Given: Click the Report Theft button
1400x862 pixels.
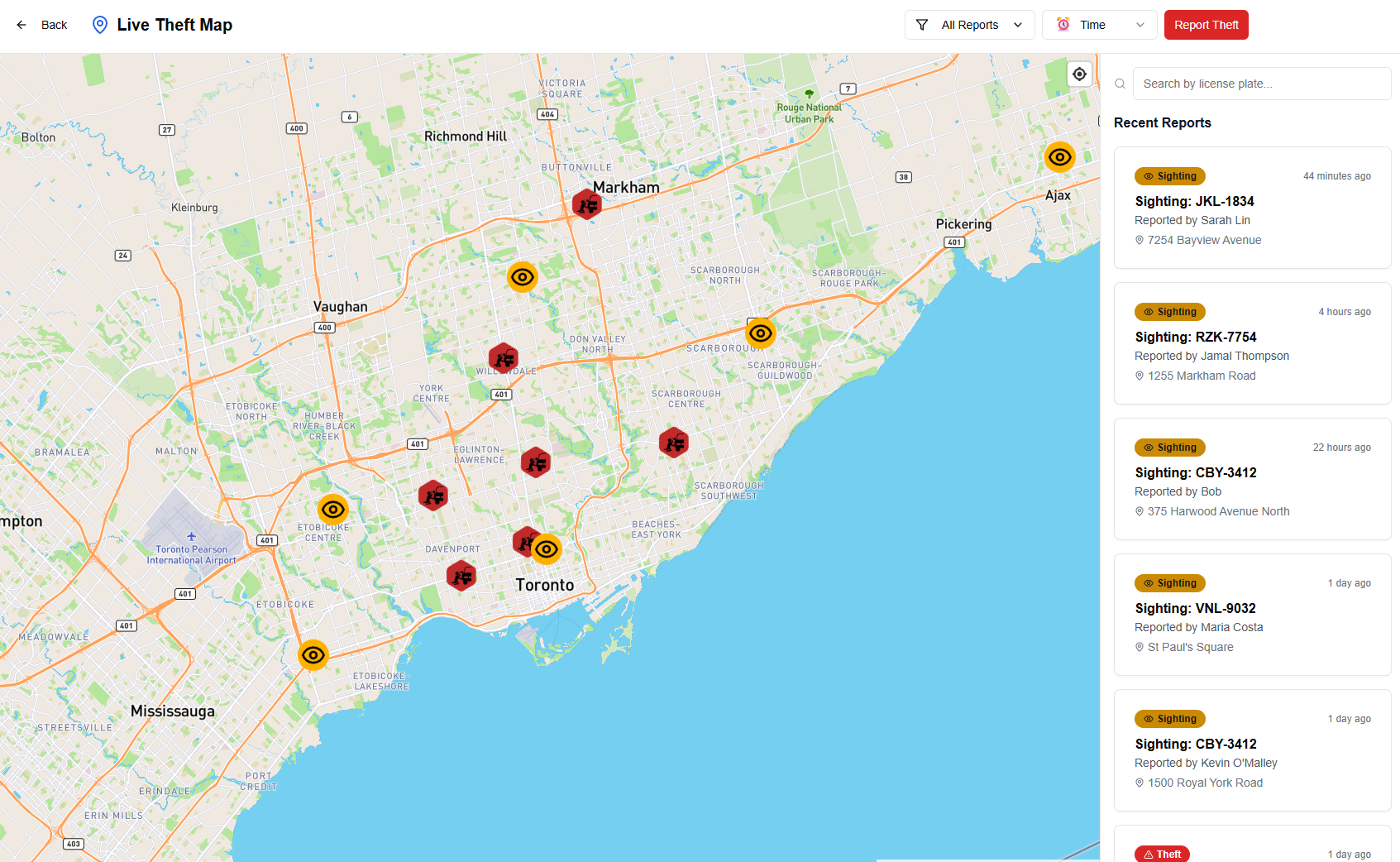Looking at the screenshot, I should pyautogui.click(x=1206, y=25).
